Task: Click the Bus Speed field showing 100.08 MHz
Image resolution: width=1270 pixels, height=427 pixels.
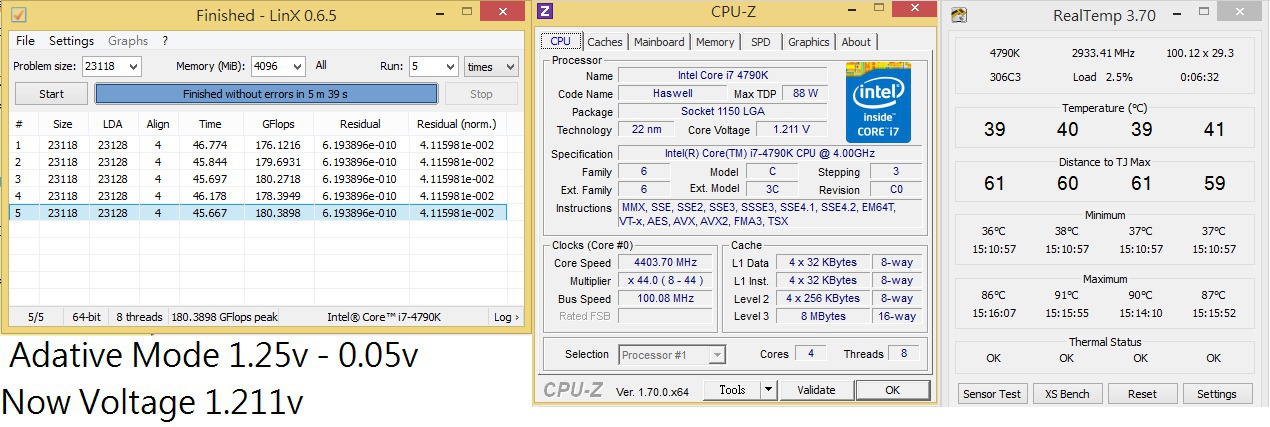Action: click(x=665, y=299)
